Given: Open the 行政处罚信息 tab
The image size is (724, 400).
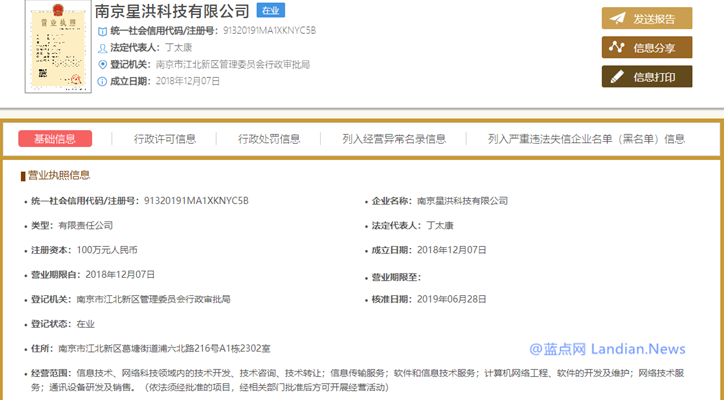Looking at the screenshot, I should [x=269, y=139].
